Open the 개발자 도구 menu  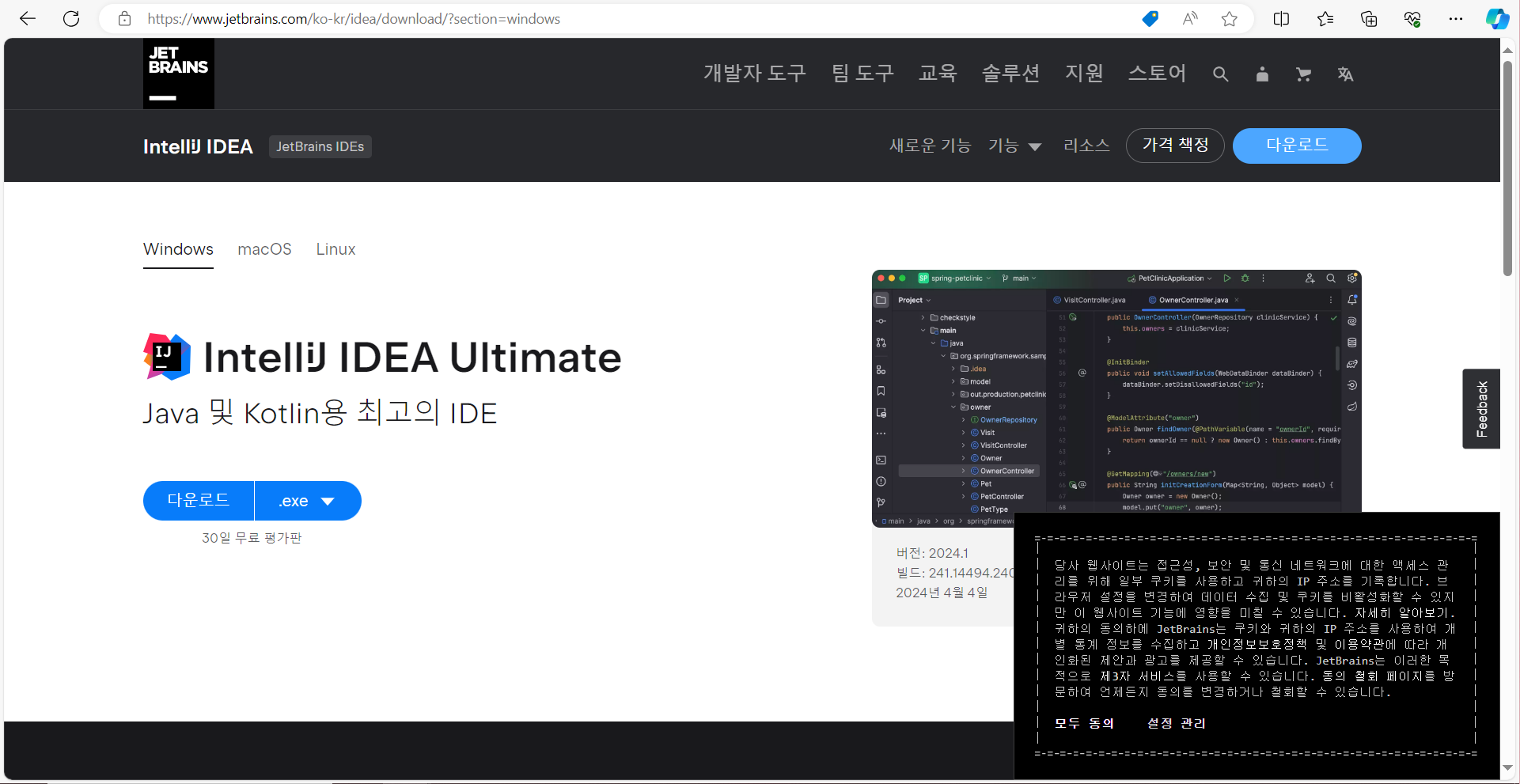pos(755,74)
